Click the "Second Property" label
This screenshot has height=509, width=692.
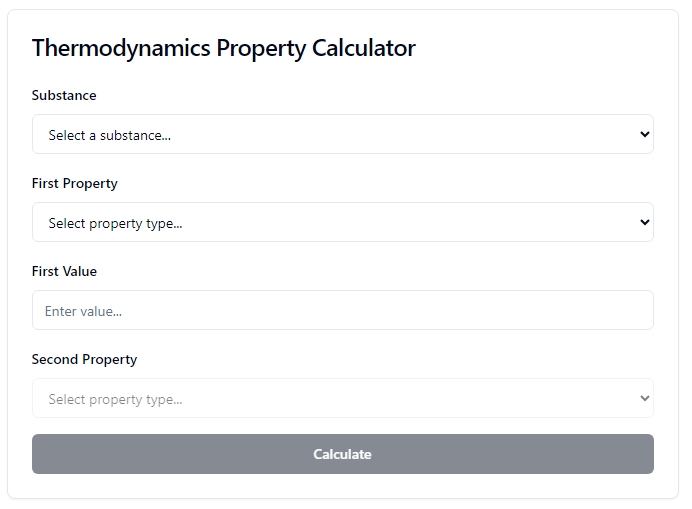(x=84, y=360)
